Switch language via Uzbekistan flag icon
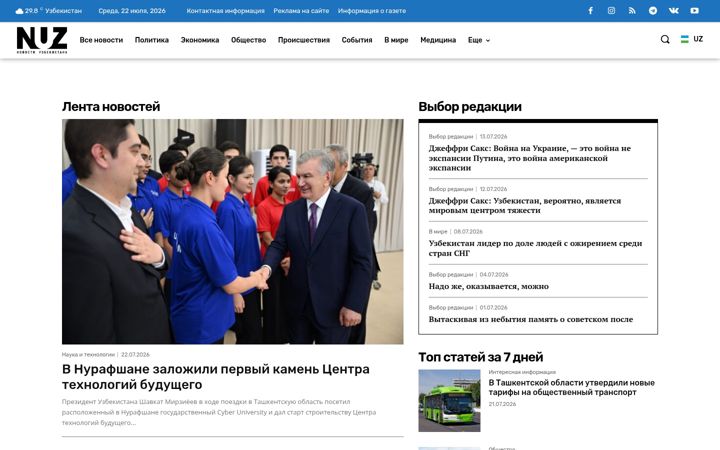Image resolution: width=720 pixels, height=450 pixels. tap(685, 39)
